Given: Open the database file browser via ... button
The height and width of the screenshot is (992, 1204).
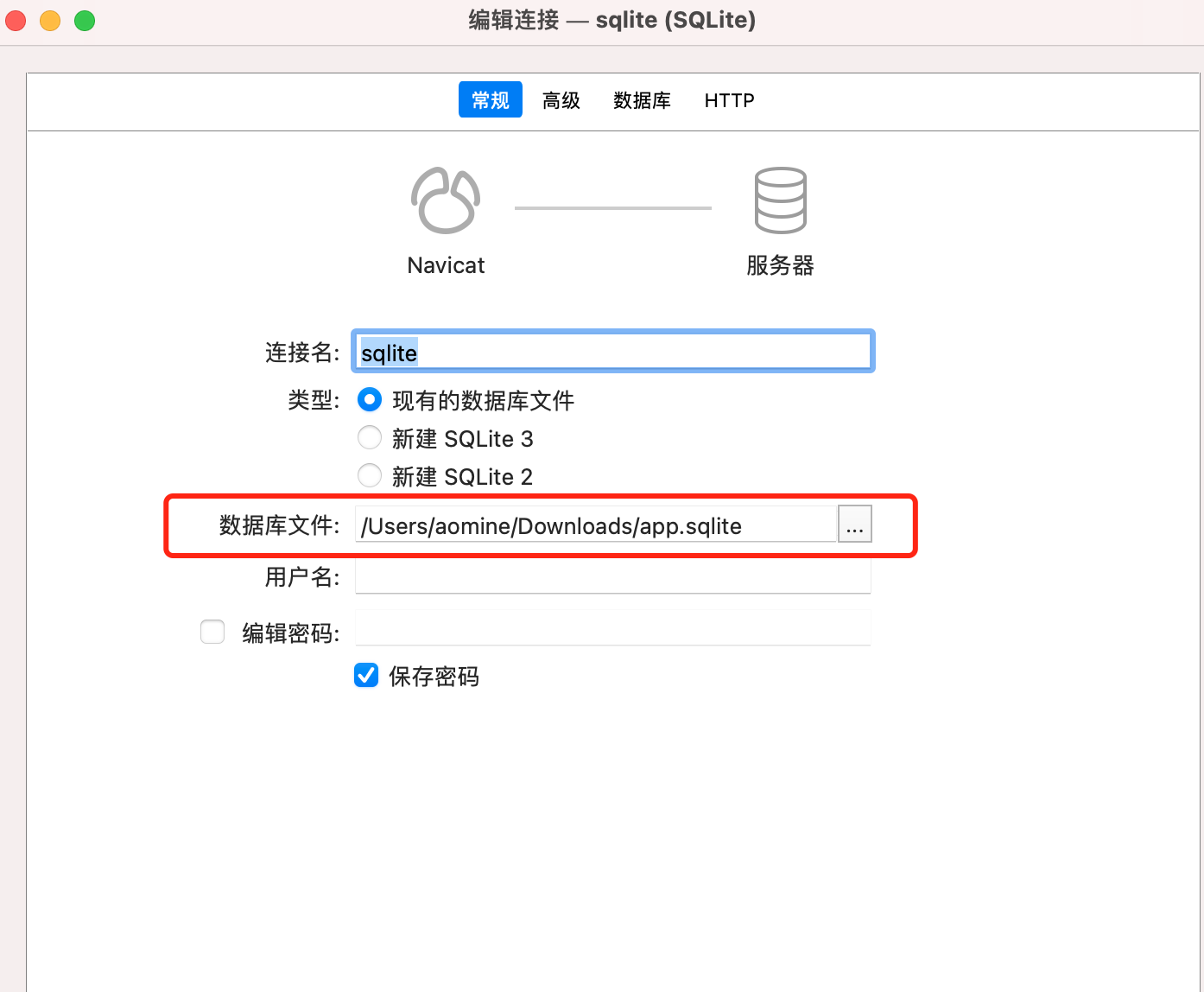Looking at the screenshot, I should pos(854,524).
